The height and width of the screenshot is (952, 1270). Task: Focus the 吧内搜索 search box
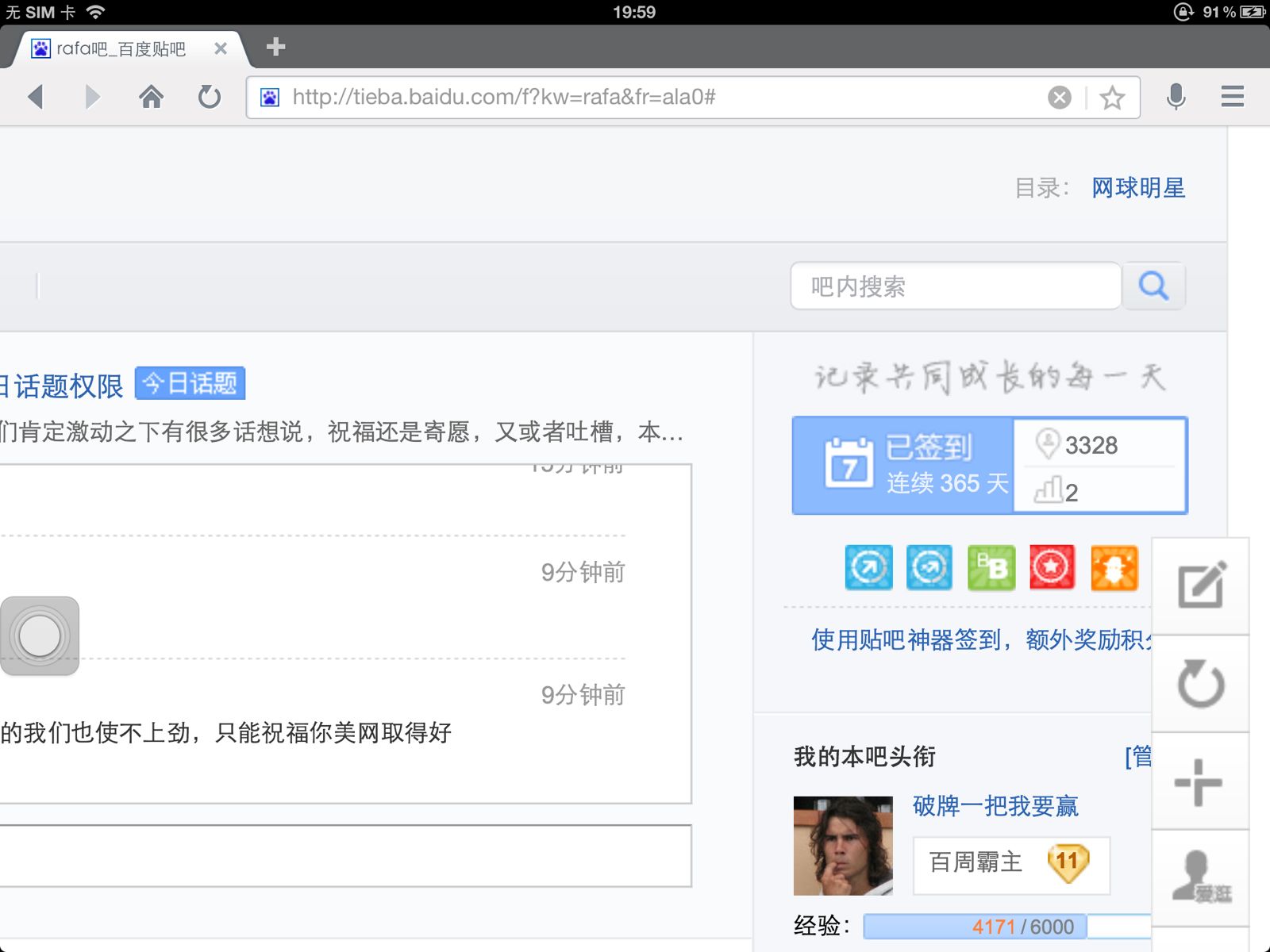956,286
